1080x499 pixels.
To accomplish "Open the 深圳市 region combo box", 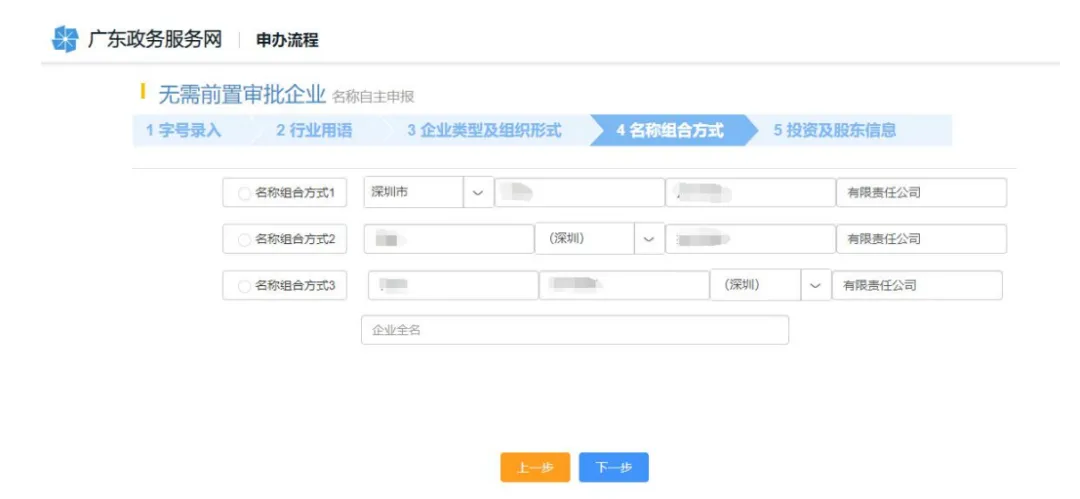I will pos(428,192).
